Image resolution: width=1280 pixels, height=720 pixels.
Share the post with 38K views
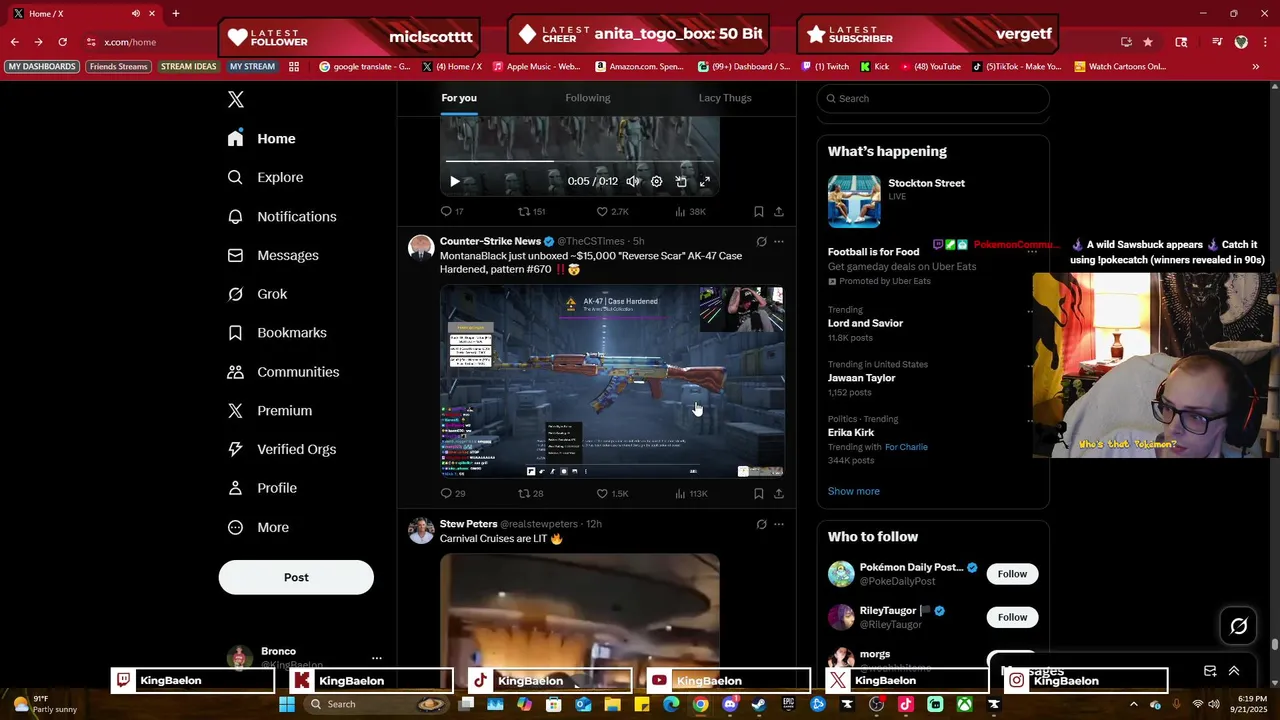click(x=779, y=211)
